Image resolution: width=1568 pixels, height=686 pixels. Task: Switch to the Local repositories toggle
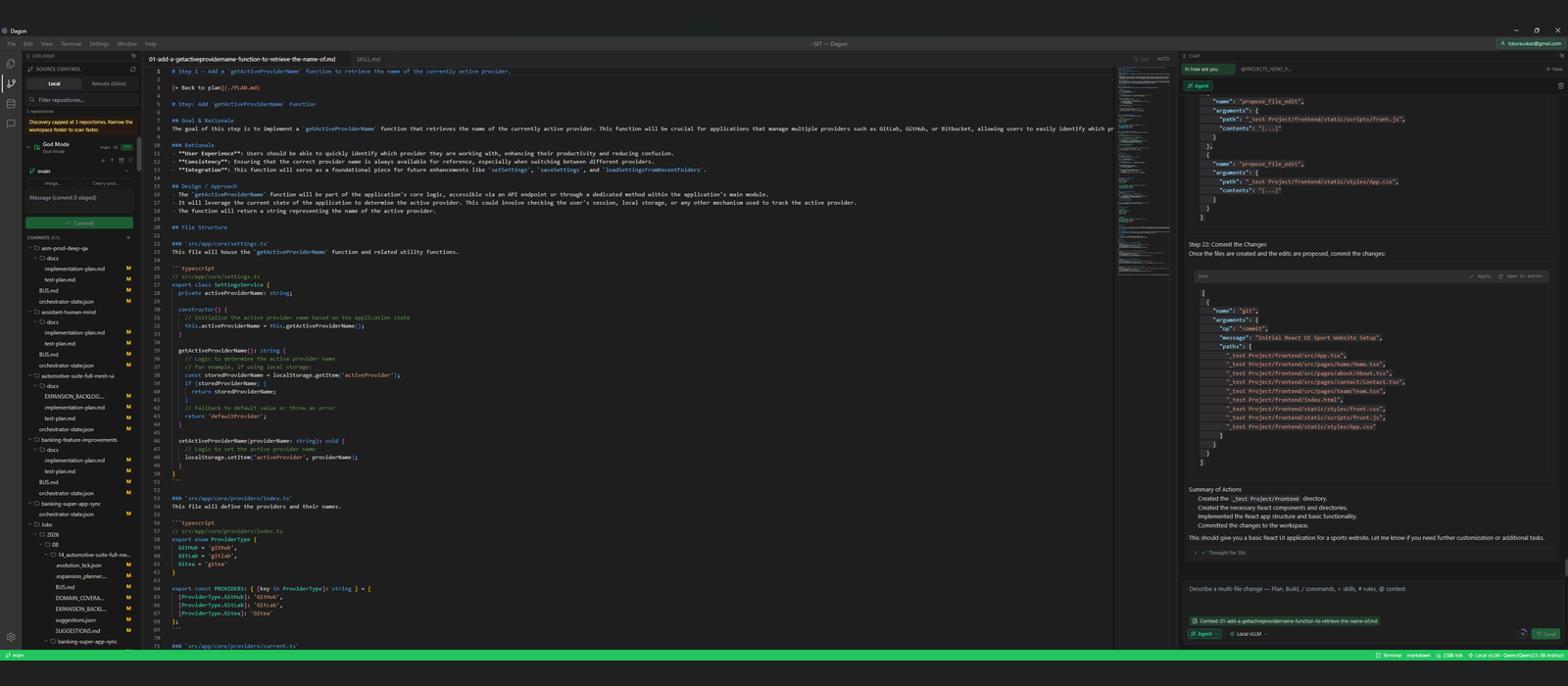(x=54, y=83)
